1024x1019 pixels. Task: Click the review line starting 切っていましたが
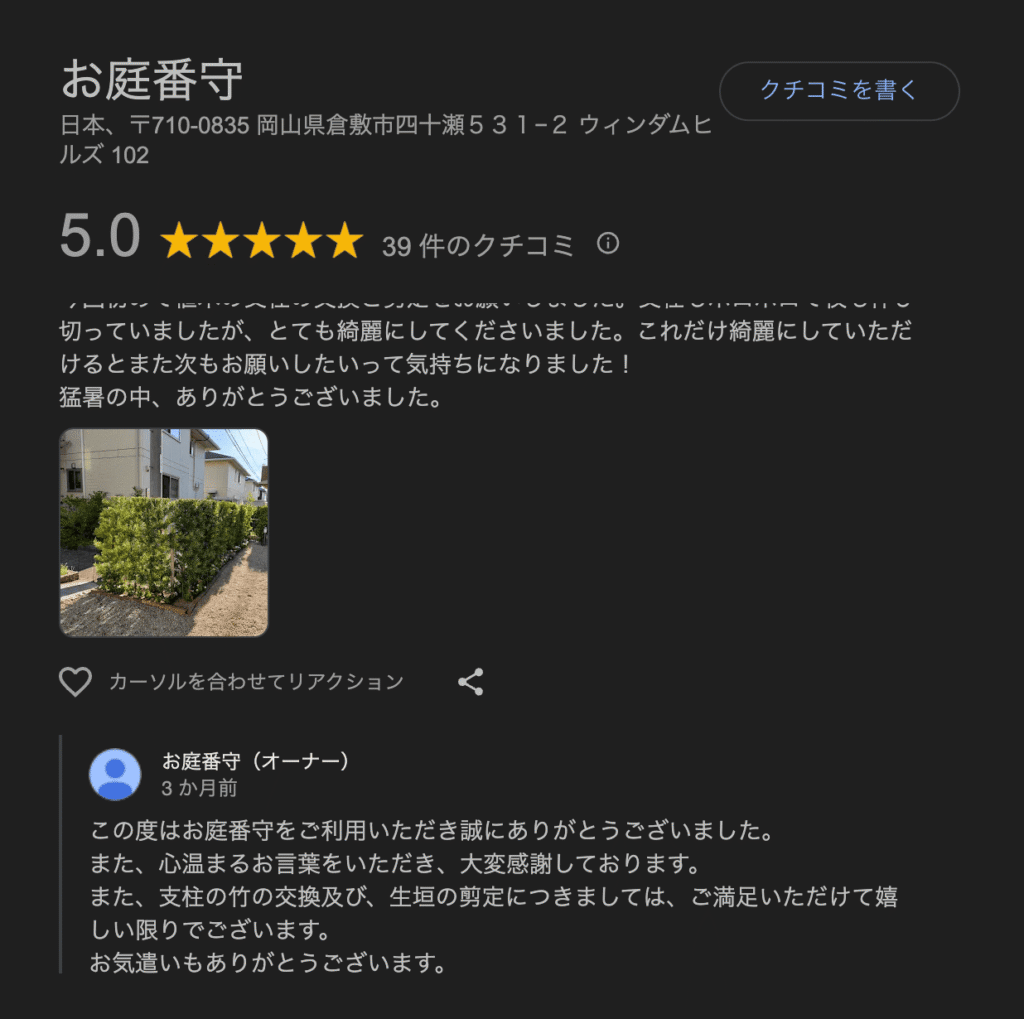(485, 331)
